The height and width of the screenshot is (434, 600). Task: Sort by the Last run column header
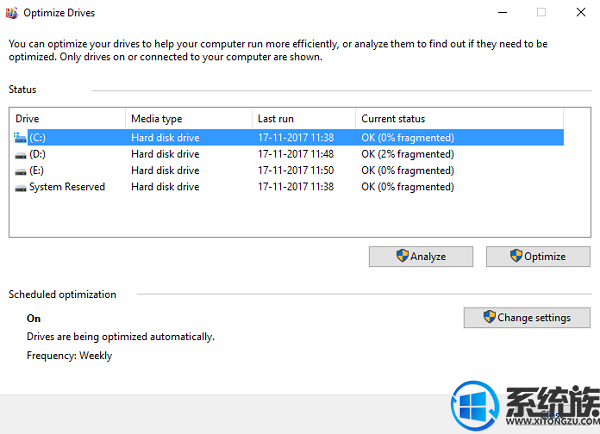pyautogui.click(x=304, y=119)
